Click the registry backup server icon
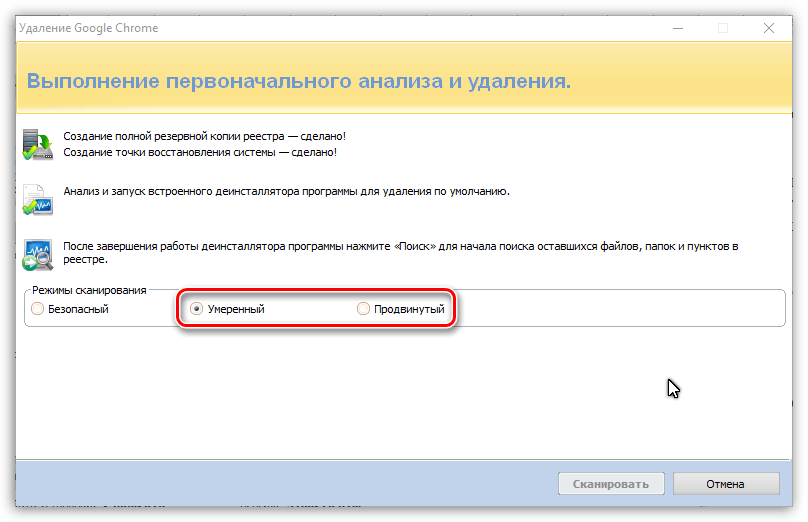The width and height of the screenshot is (808, 522). point(38,144)
